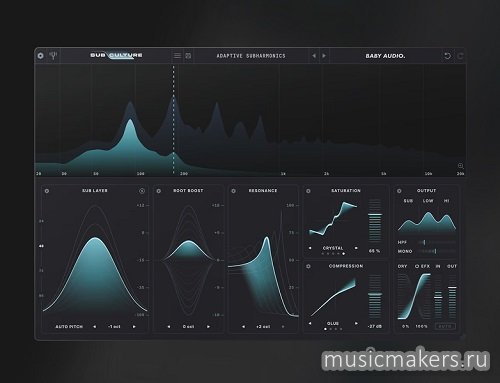Click the Root Boost curve peak
This screenshot has height=383, width=500.
tap(188, 242)
